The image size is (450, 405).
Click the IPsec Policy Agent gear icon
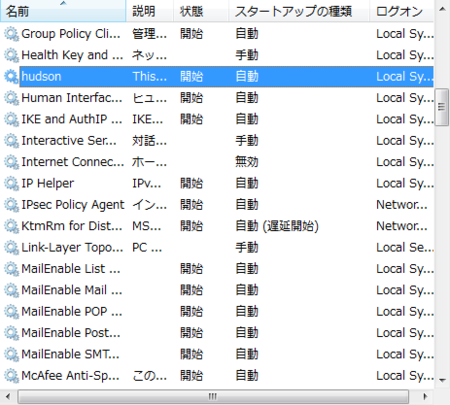click(x=11, y=205)
